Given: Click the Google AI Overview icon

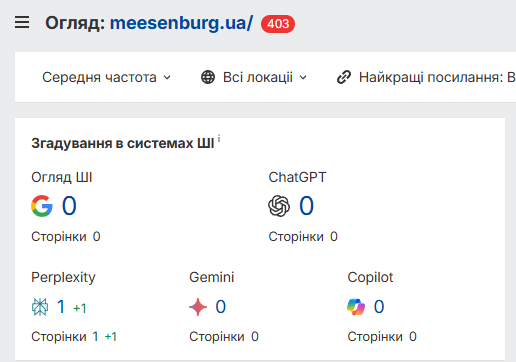Looking at the screenshot, I should tap(42, 206).
